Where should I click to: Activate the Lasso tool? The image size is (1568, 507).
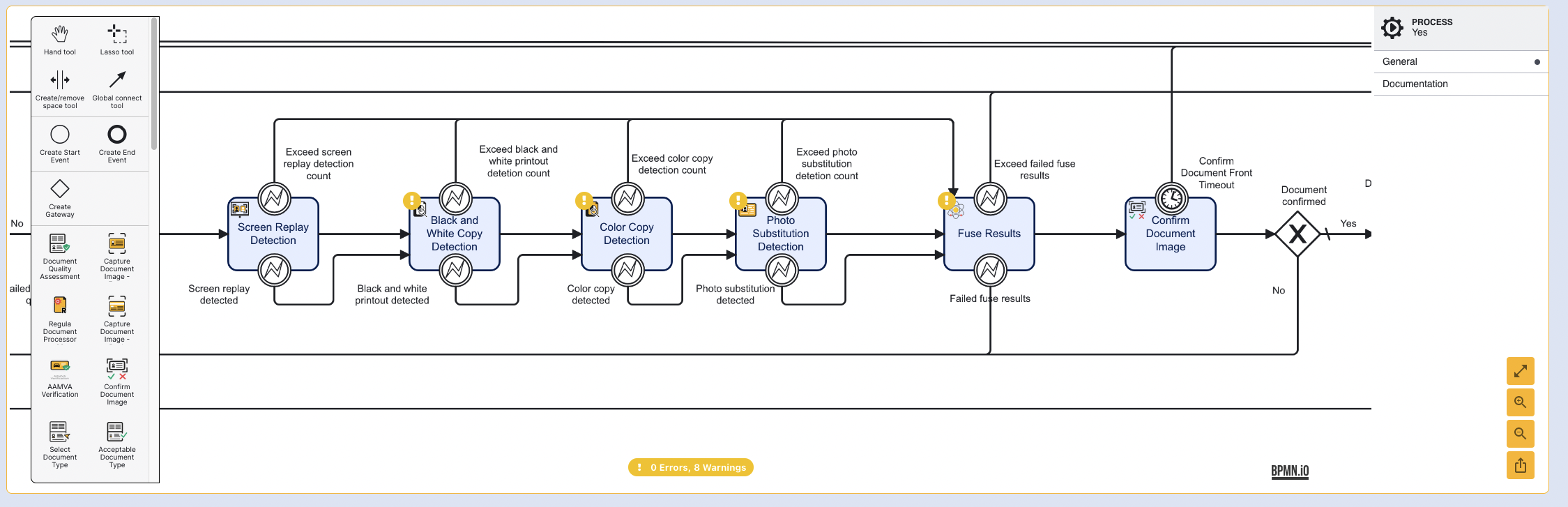[117, 33]
